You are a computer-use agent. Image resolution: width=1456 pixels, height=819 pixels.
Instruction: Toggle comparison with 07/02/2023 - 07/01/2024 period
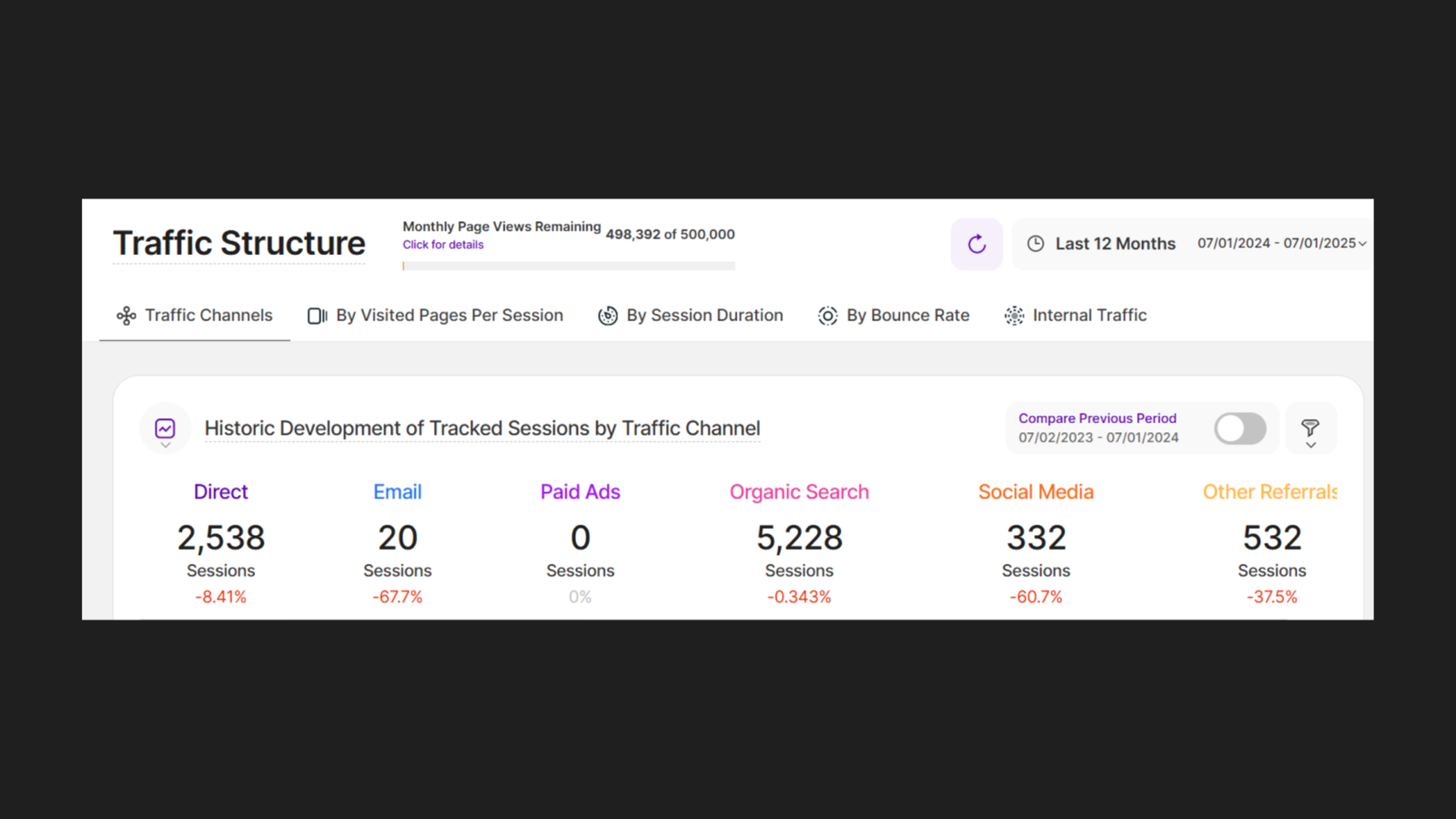pyautogui.click(x=1239, y=428)
